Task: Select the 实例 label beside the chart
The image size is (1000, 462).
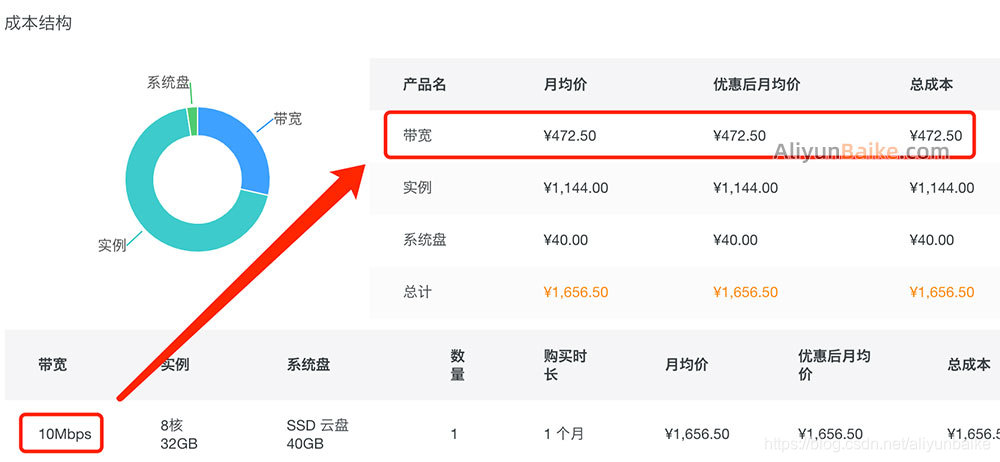Action: click(x=112, y=246)
